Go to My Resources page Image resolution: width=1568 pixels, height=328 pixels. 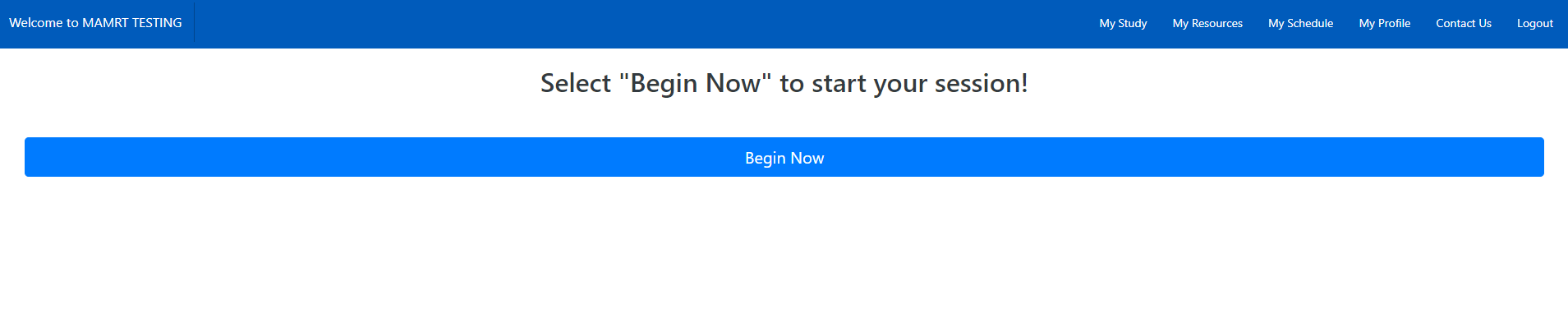1207,23
